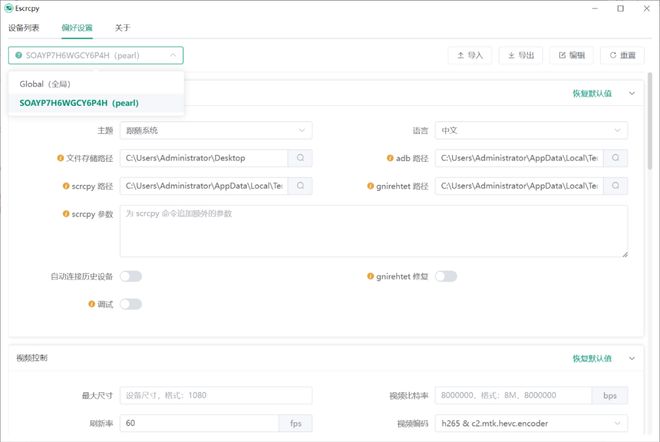Browse for 文件存储路径 with search icon
The width and height of the screenshot is (660, 442).
click(x=300, y=158)
